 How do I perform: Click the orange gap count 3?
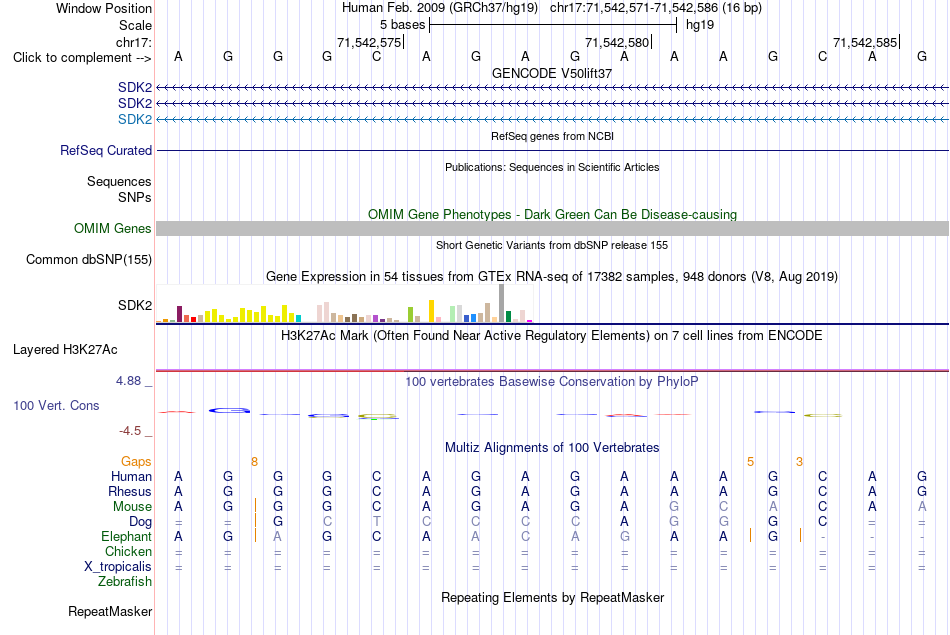(x=799, y=462)
